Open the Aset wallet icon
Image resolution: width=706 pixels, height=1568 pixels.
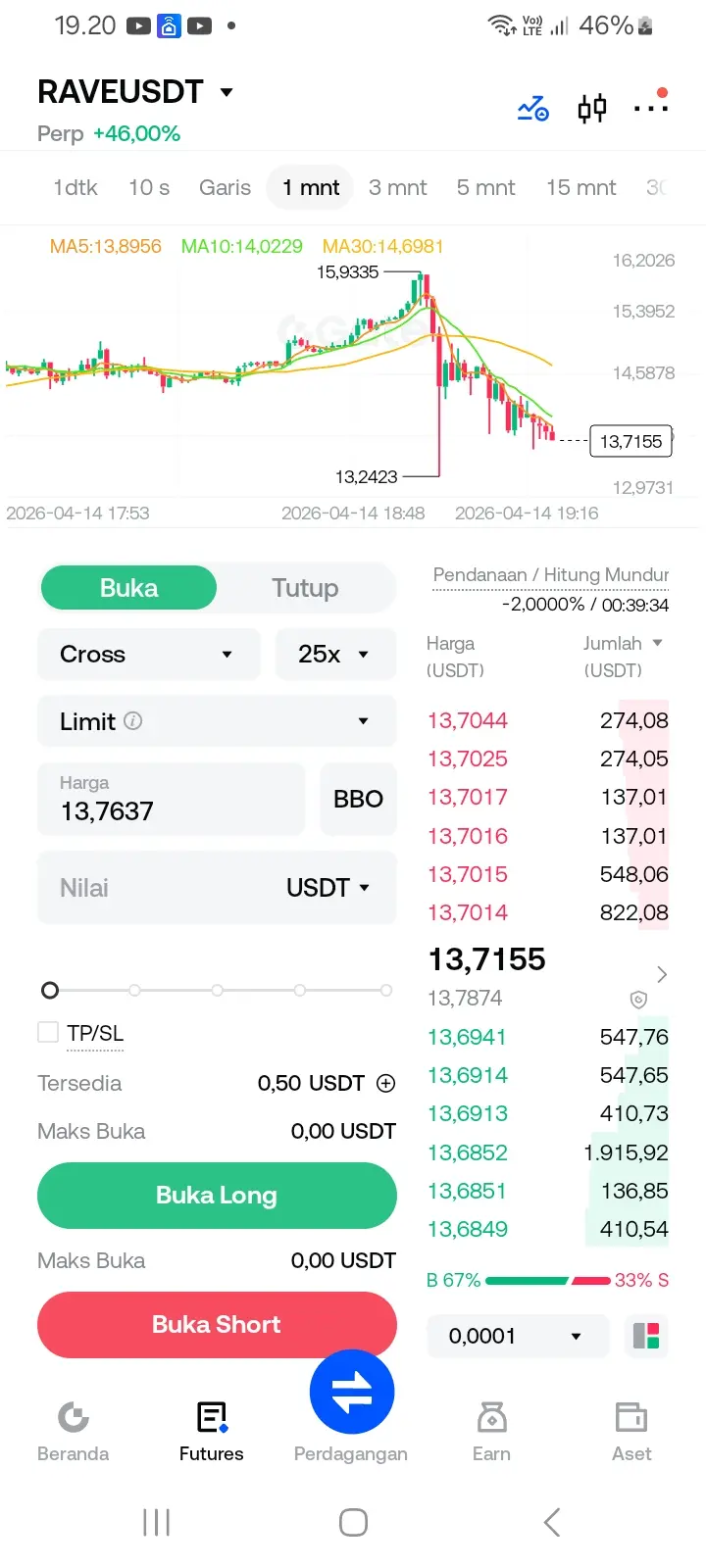631,1417
